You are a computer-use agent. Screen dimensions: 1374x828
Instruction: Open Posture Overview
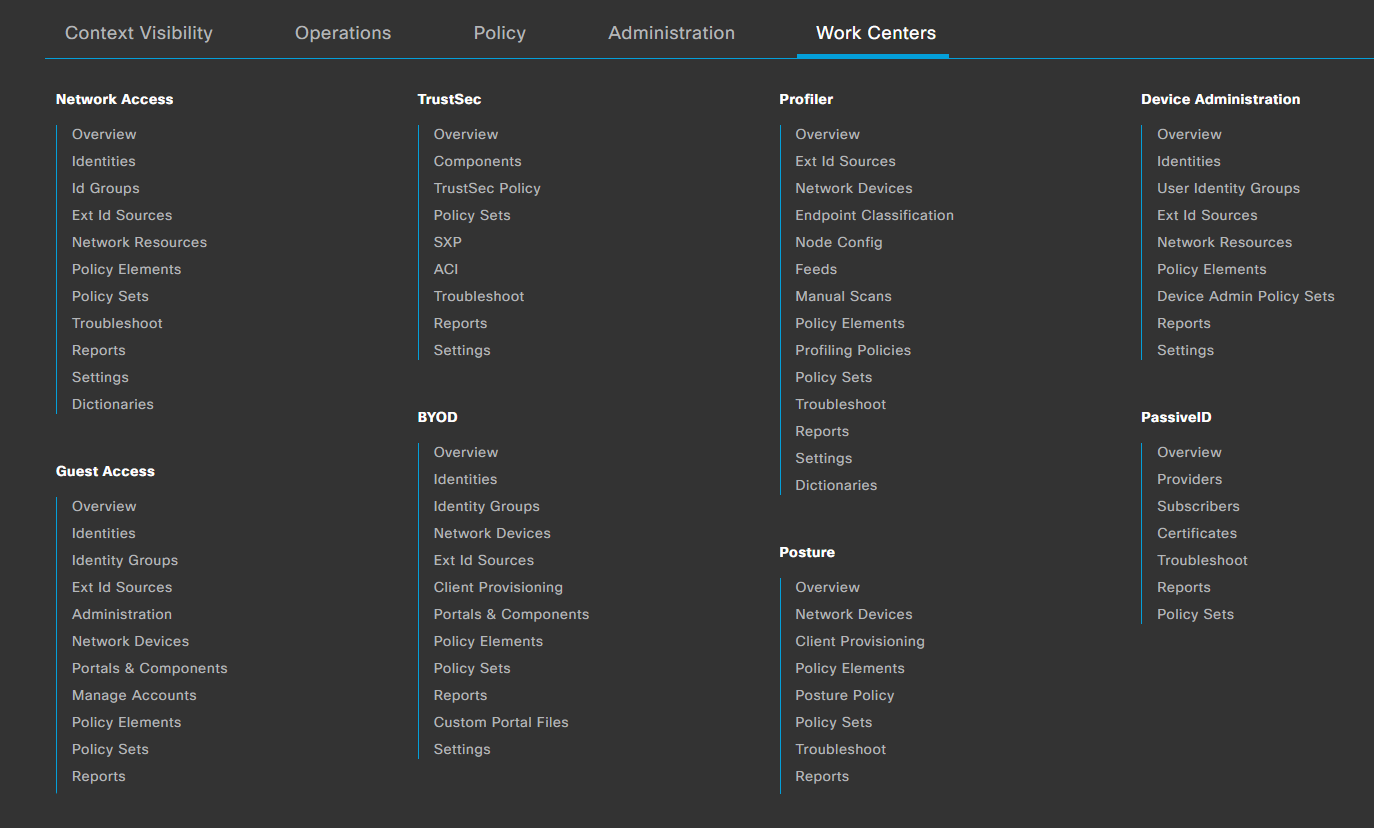(828, 587)
